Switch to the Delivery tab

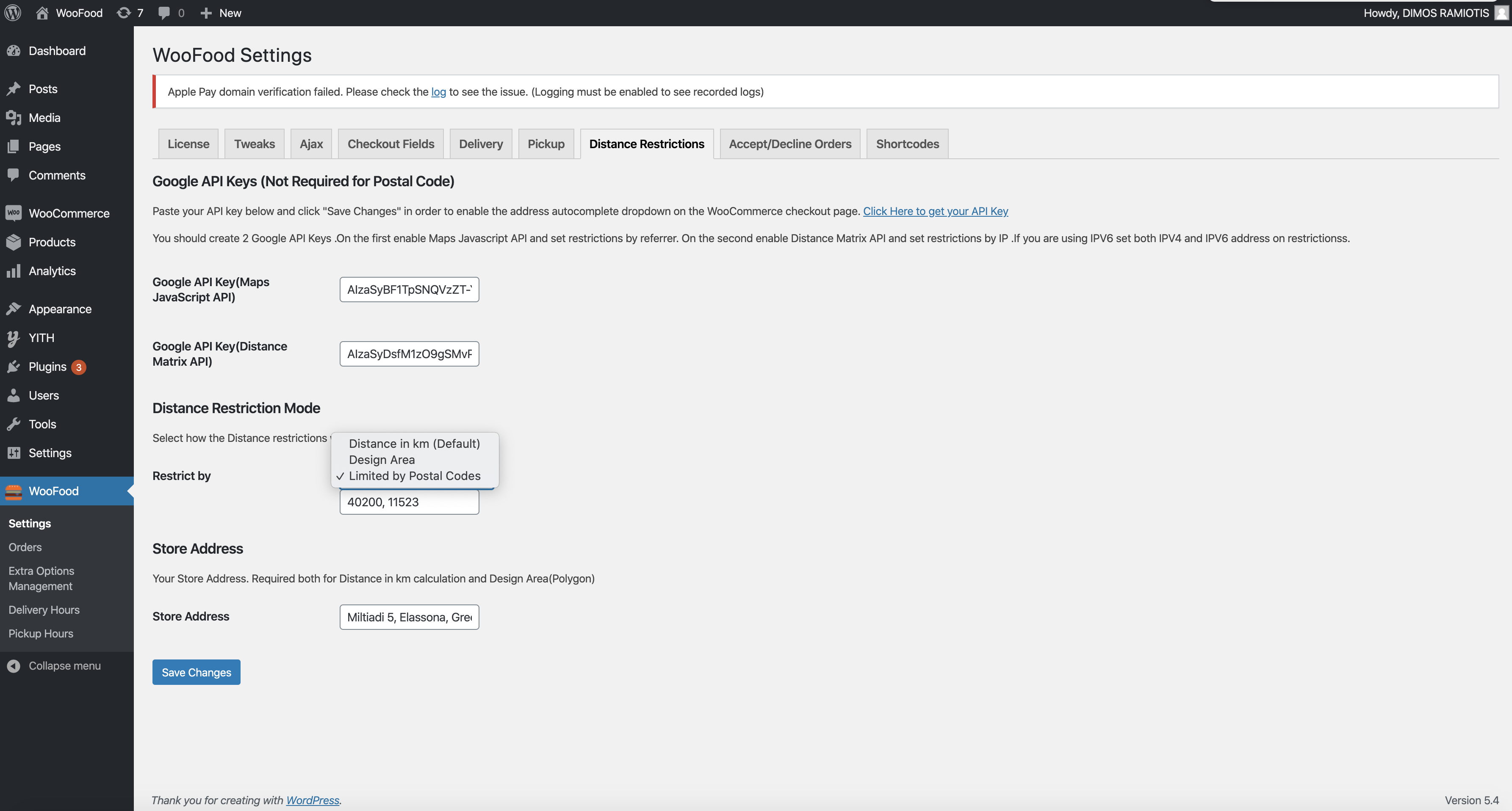(480, 143)
